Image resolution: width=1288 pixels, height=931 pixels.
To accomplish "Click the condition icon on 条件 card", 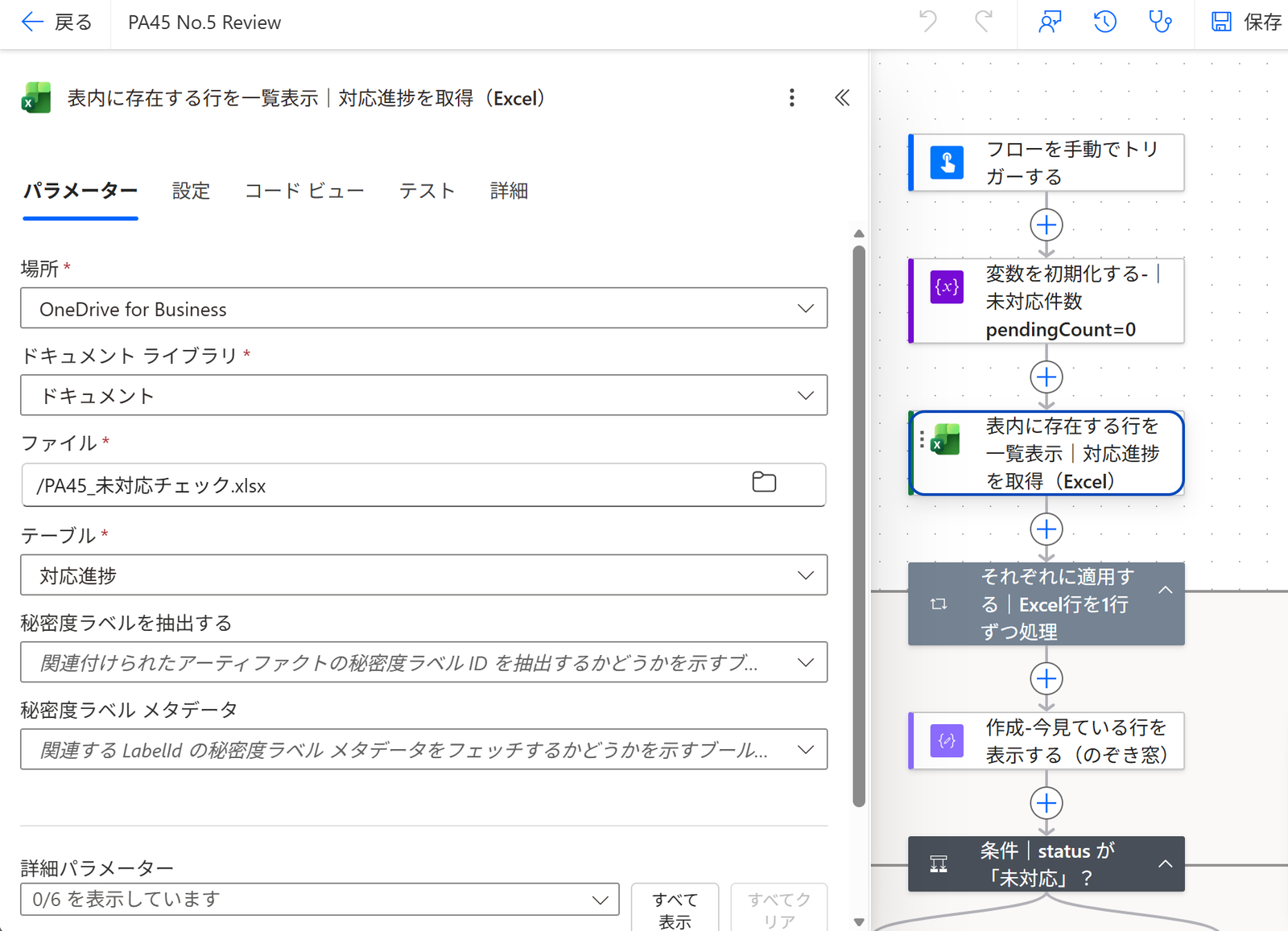I will coord(939,864).
